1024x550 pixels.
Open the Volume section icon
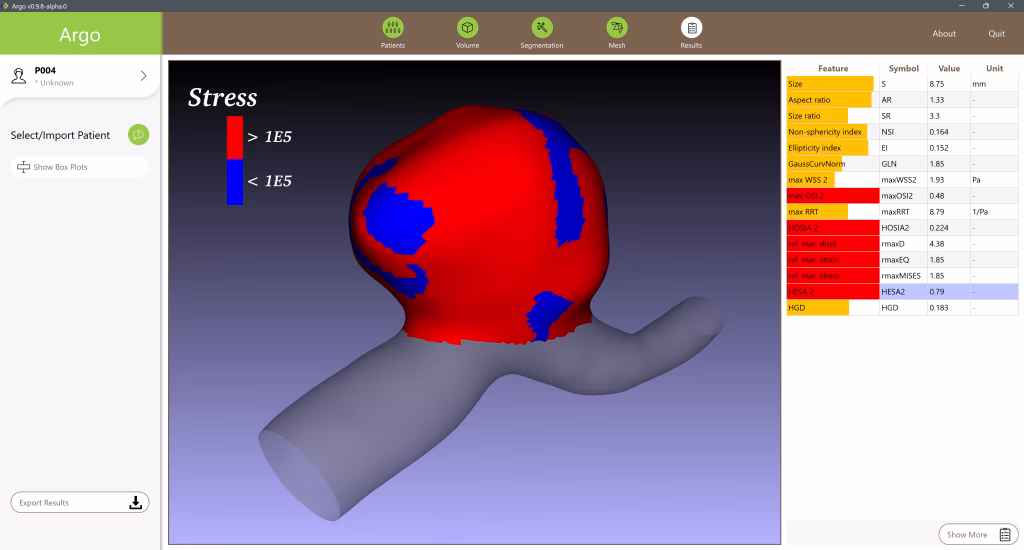467,27
